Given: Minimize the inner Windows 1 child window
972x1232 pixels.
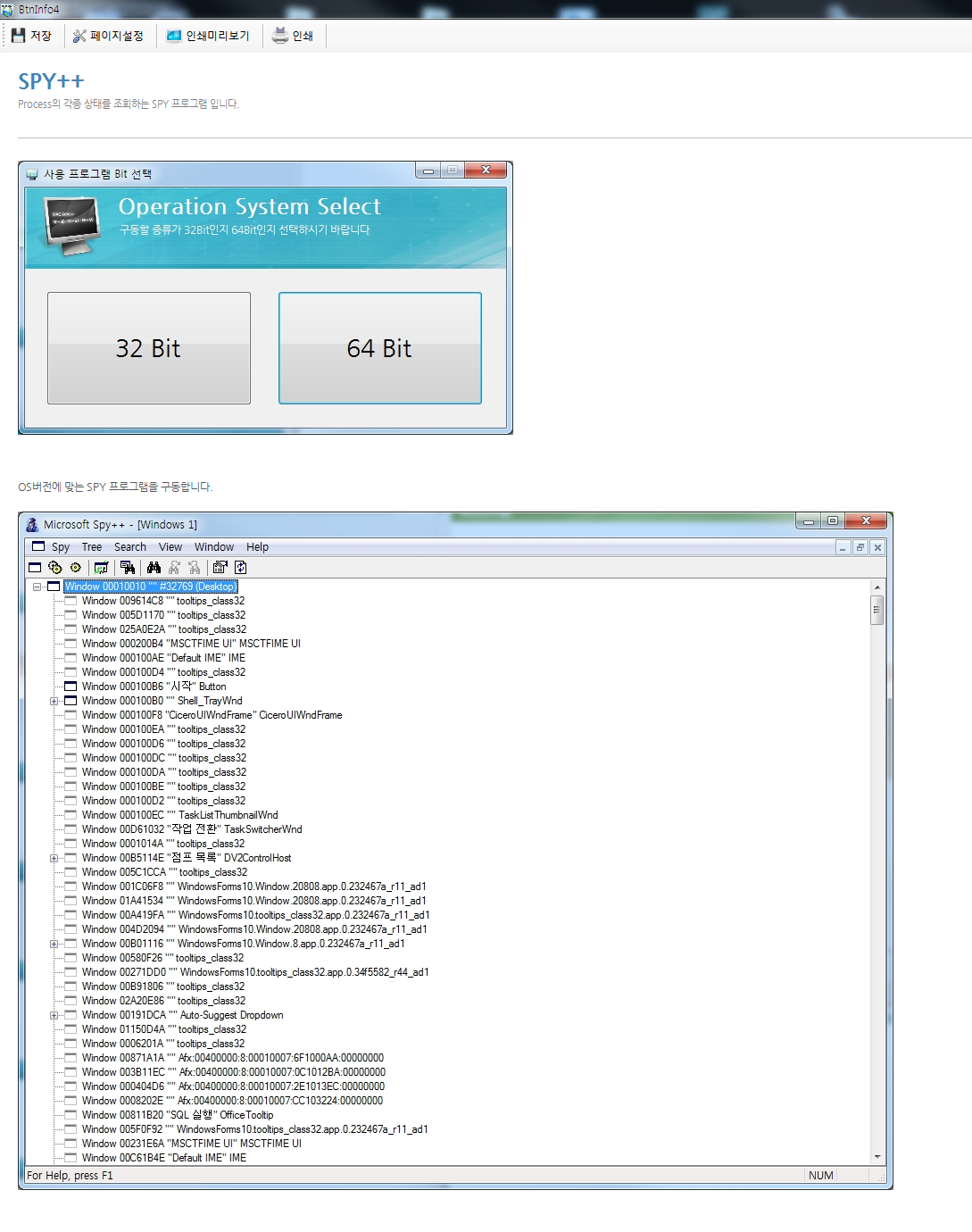Looking at the screenshot, I should tap(843, 547).
